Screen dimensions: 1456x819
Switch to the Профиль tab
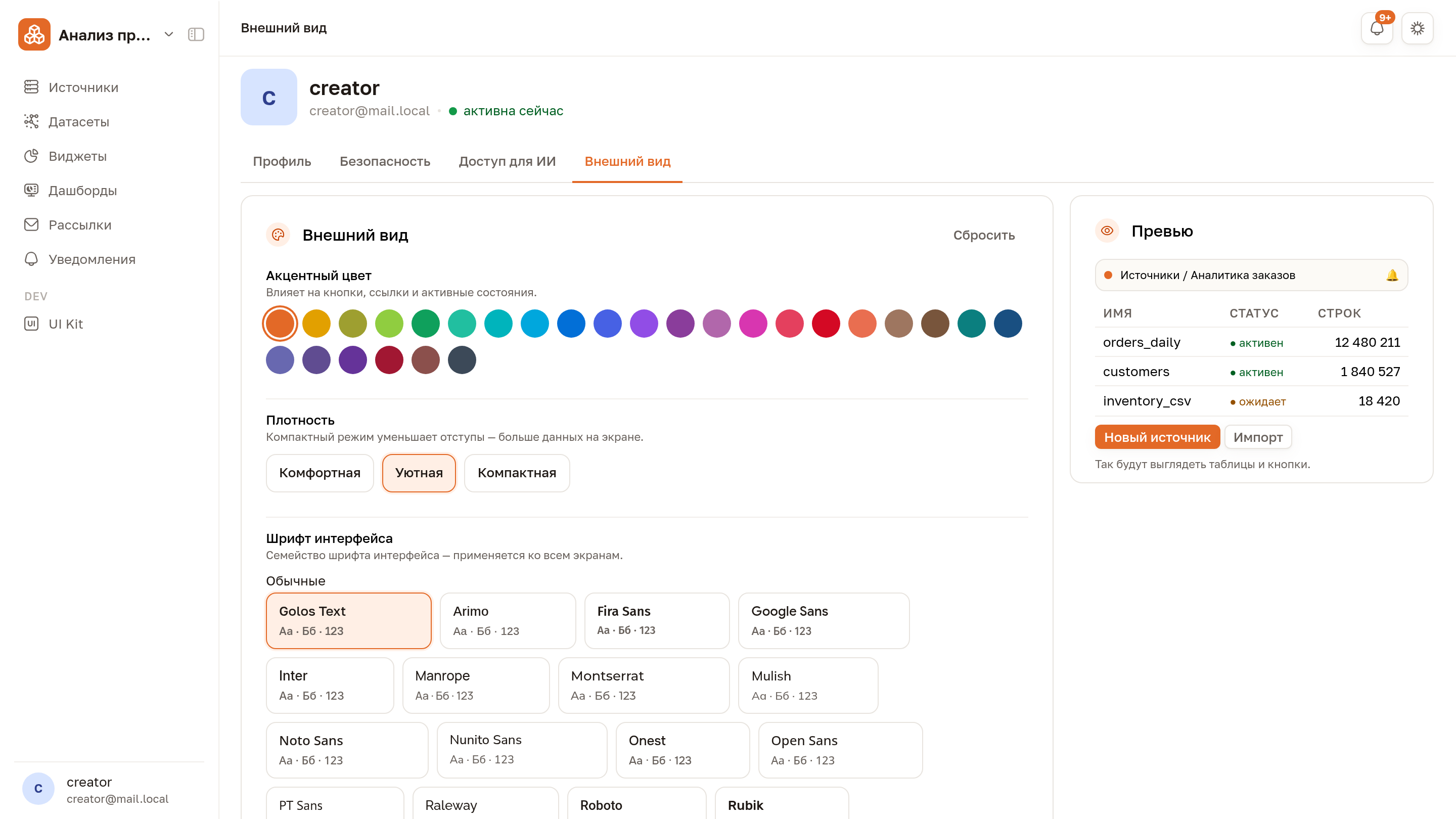pyautogui.click(x=282, y=162)
